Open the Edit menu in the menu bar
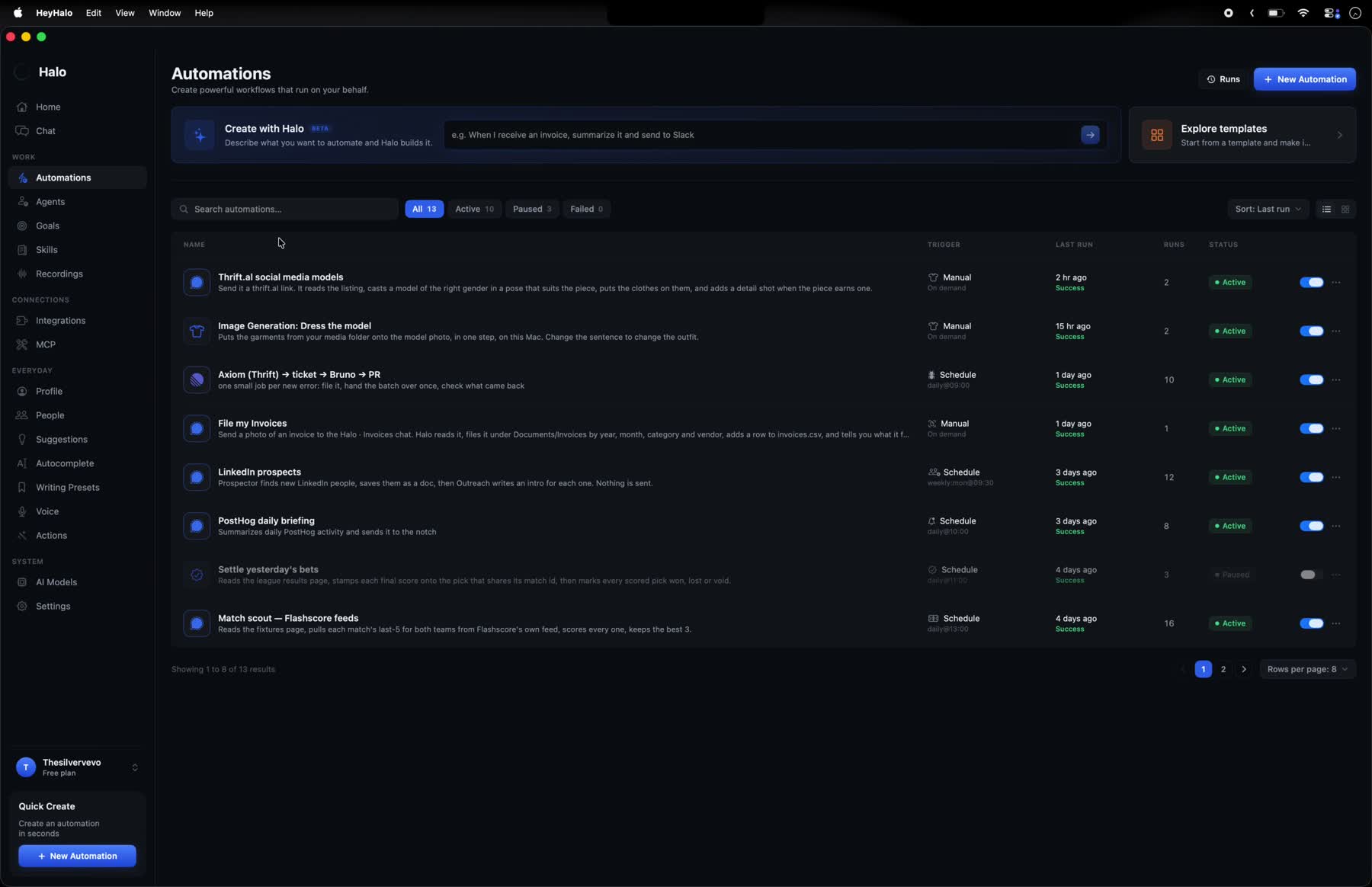This screenshot has width=1372, height=887. 94,13
